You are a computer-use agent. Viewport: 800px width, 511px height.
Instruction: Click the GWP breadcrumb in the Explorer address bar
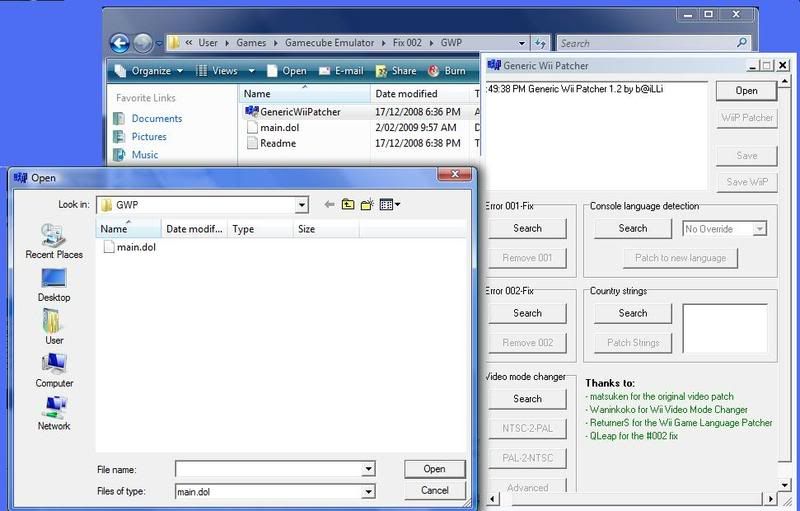(x=451, y=43)
